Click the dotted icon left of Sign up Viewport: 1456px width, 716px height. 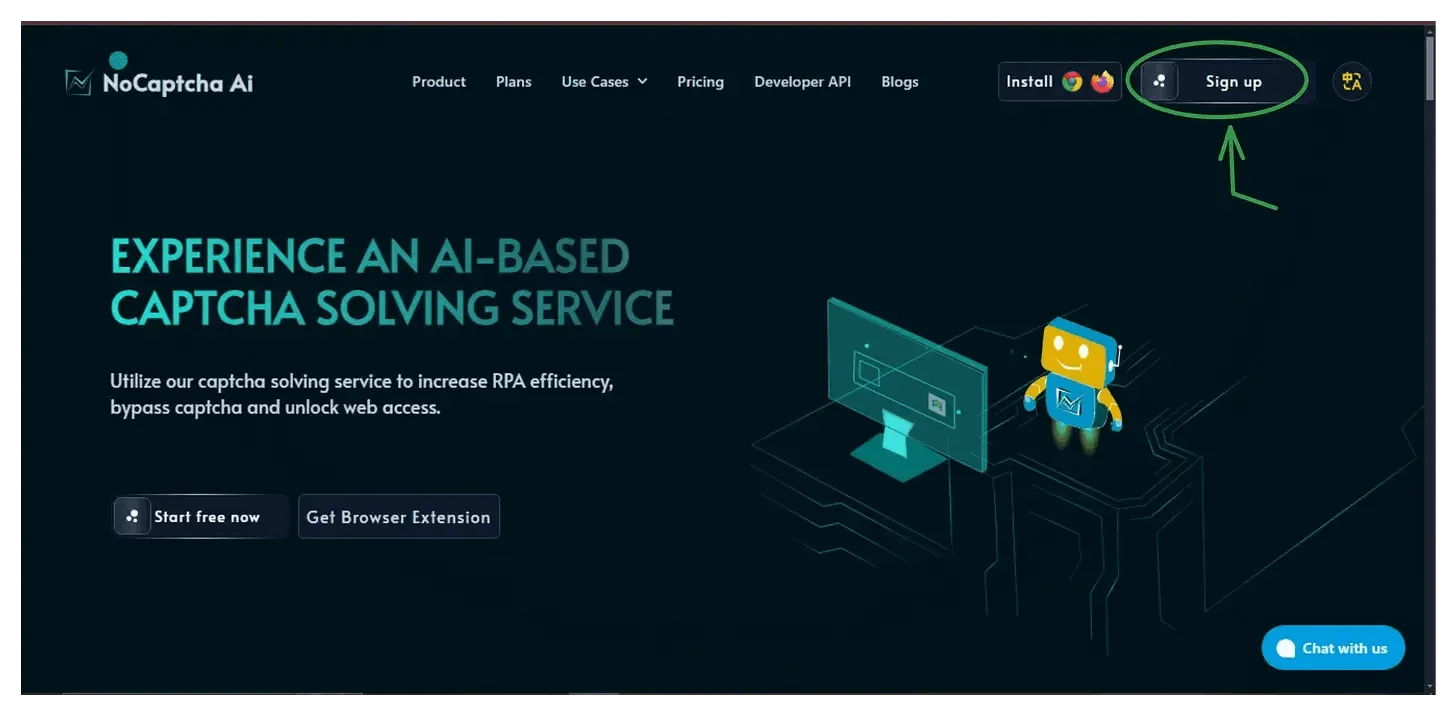pos(1159,82)
